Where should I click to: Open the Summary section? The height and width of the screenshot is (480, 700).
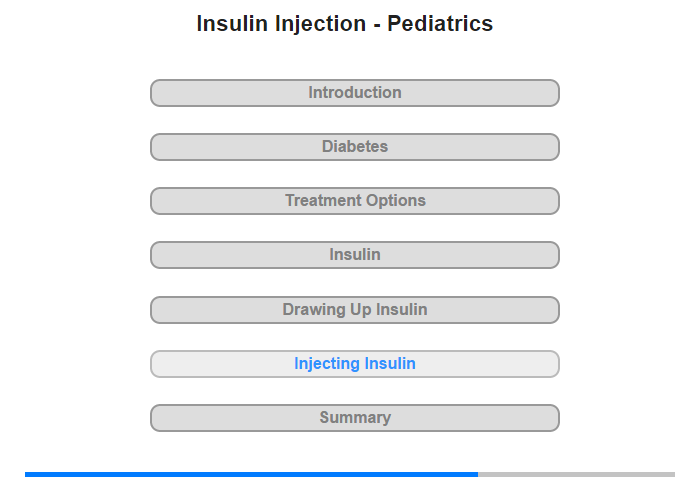pyautogui.click(x=354, y=418)
